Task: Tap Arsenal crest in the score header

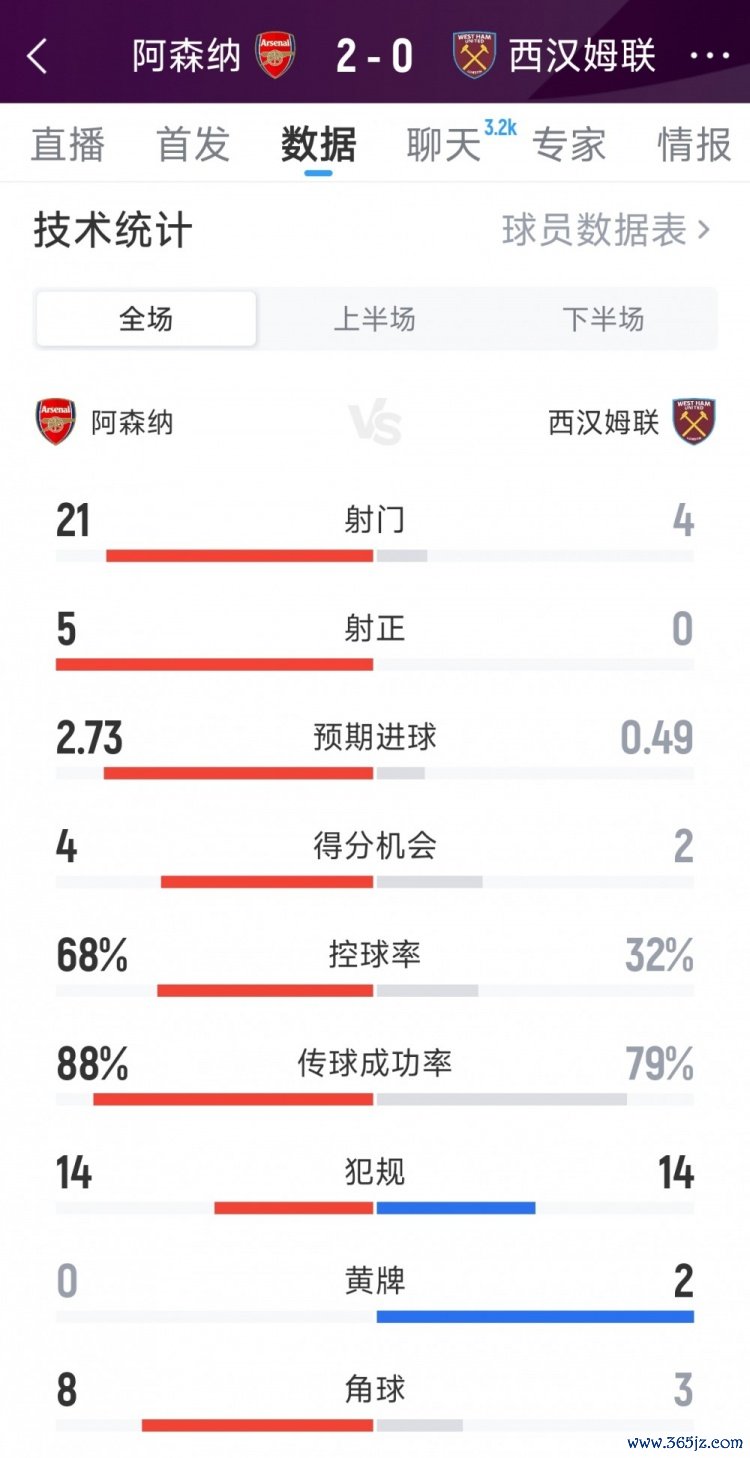Action: pos(275,55)
